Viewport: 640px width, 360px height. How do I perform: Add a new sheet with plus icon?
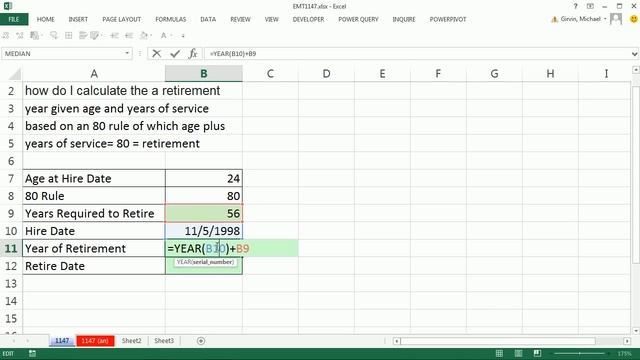[x=201, y=341]
